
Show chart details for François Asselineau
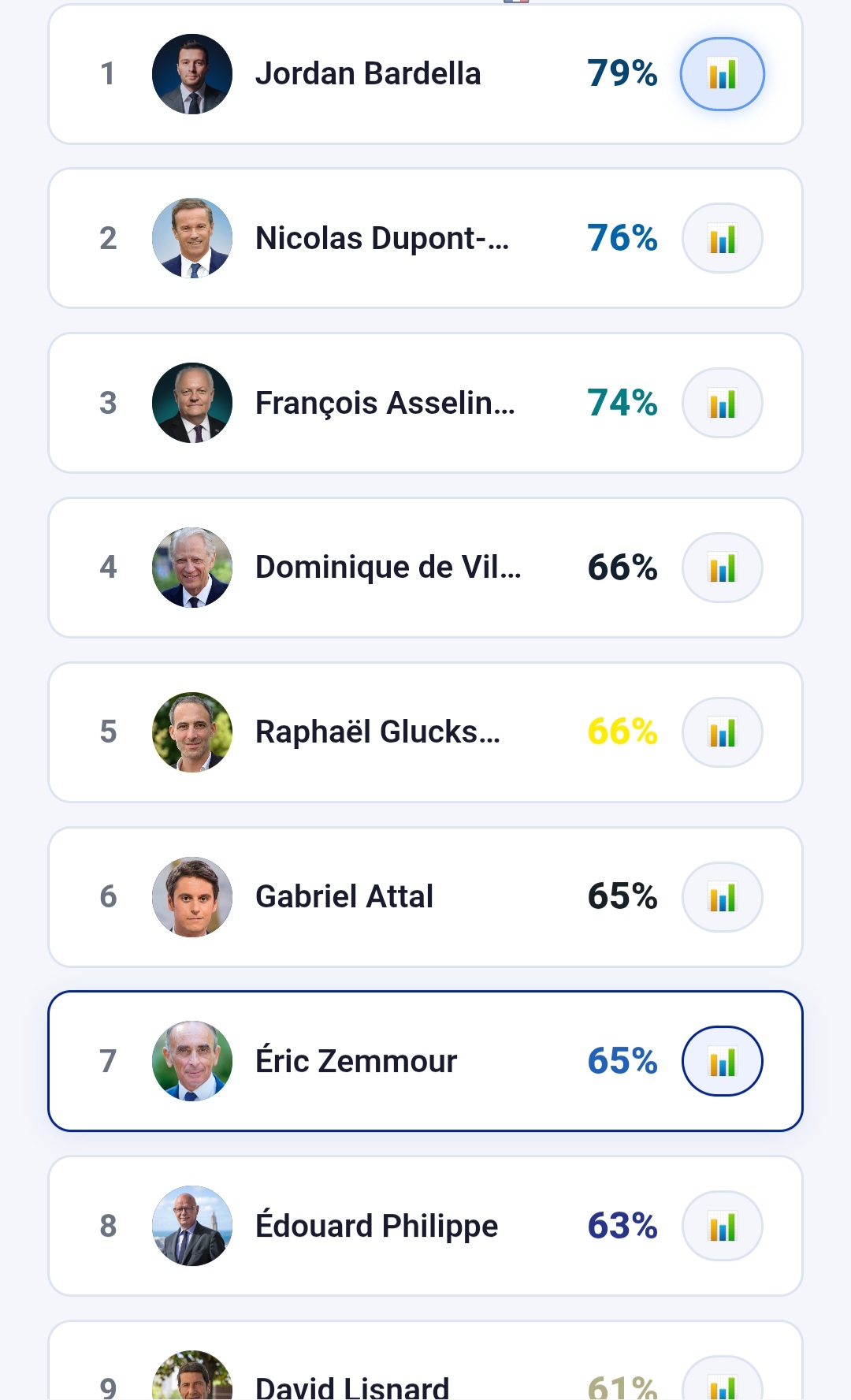coord(722,404)
